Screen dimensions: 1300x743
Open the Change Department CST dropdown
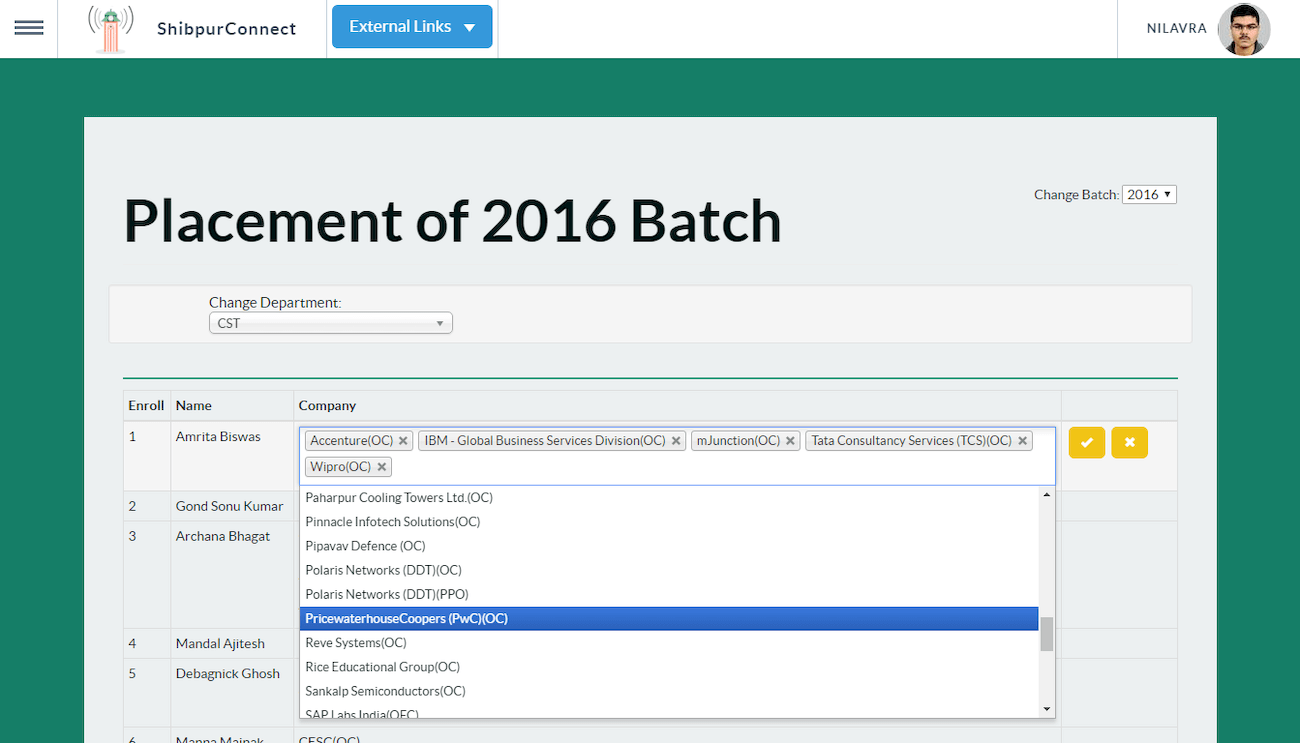(x=330, y=323)
